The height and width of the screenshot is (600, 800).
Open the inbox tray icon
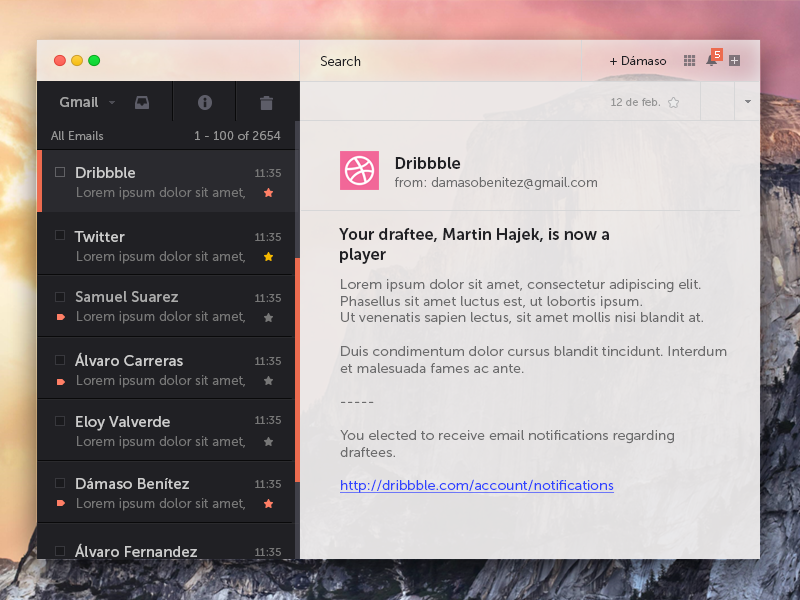point(142,103)
